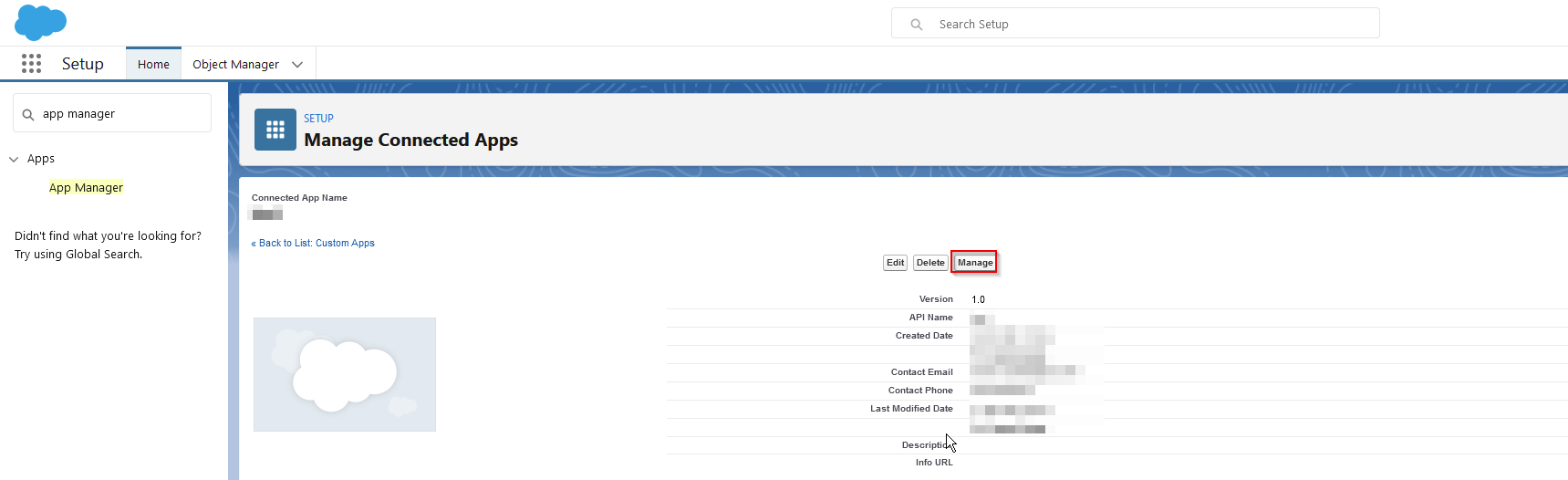Click the Version field label
Viewport: 1568px width, 480px height.
click(936, 299)
